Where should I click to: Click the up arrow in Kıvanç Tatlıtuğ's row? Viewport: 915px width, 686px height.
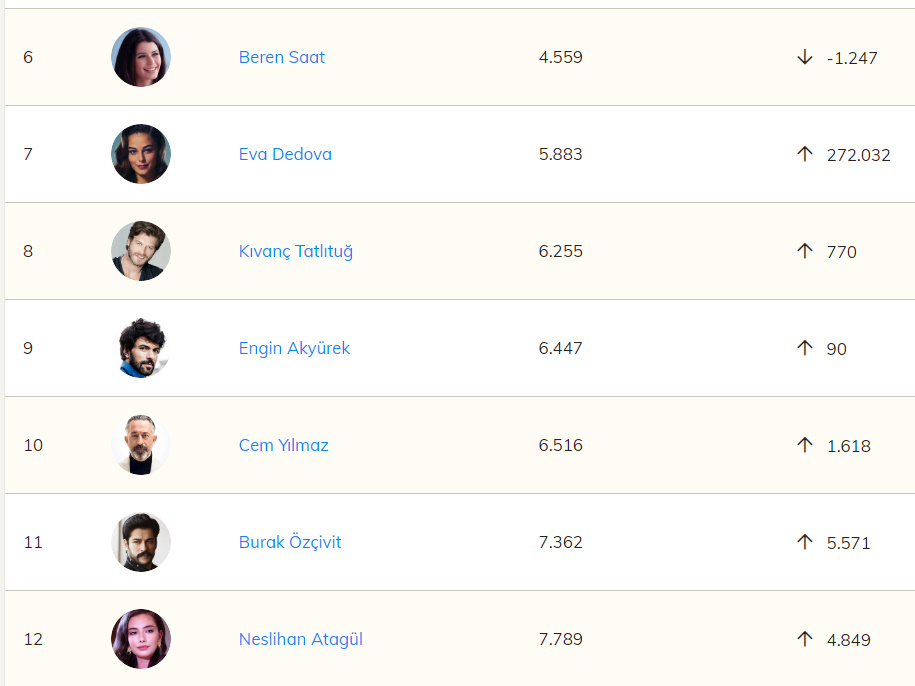(805, 251)
